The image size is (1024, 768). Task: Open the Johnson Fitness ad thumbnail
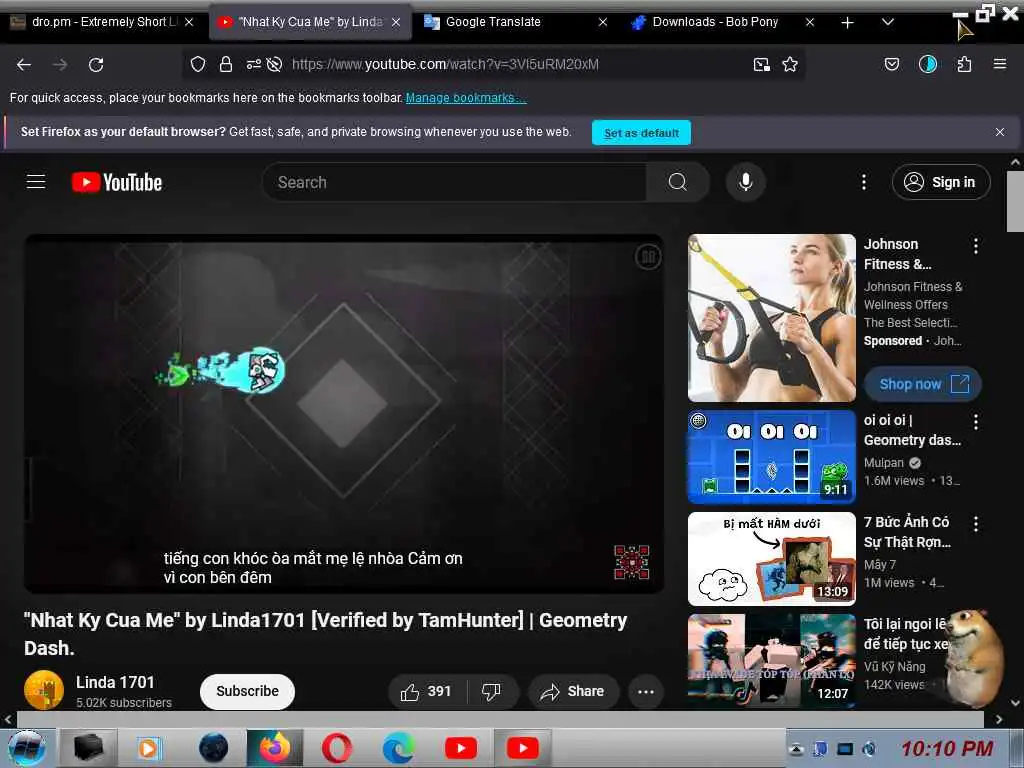click(771, 317)
